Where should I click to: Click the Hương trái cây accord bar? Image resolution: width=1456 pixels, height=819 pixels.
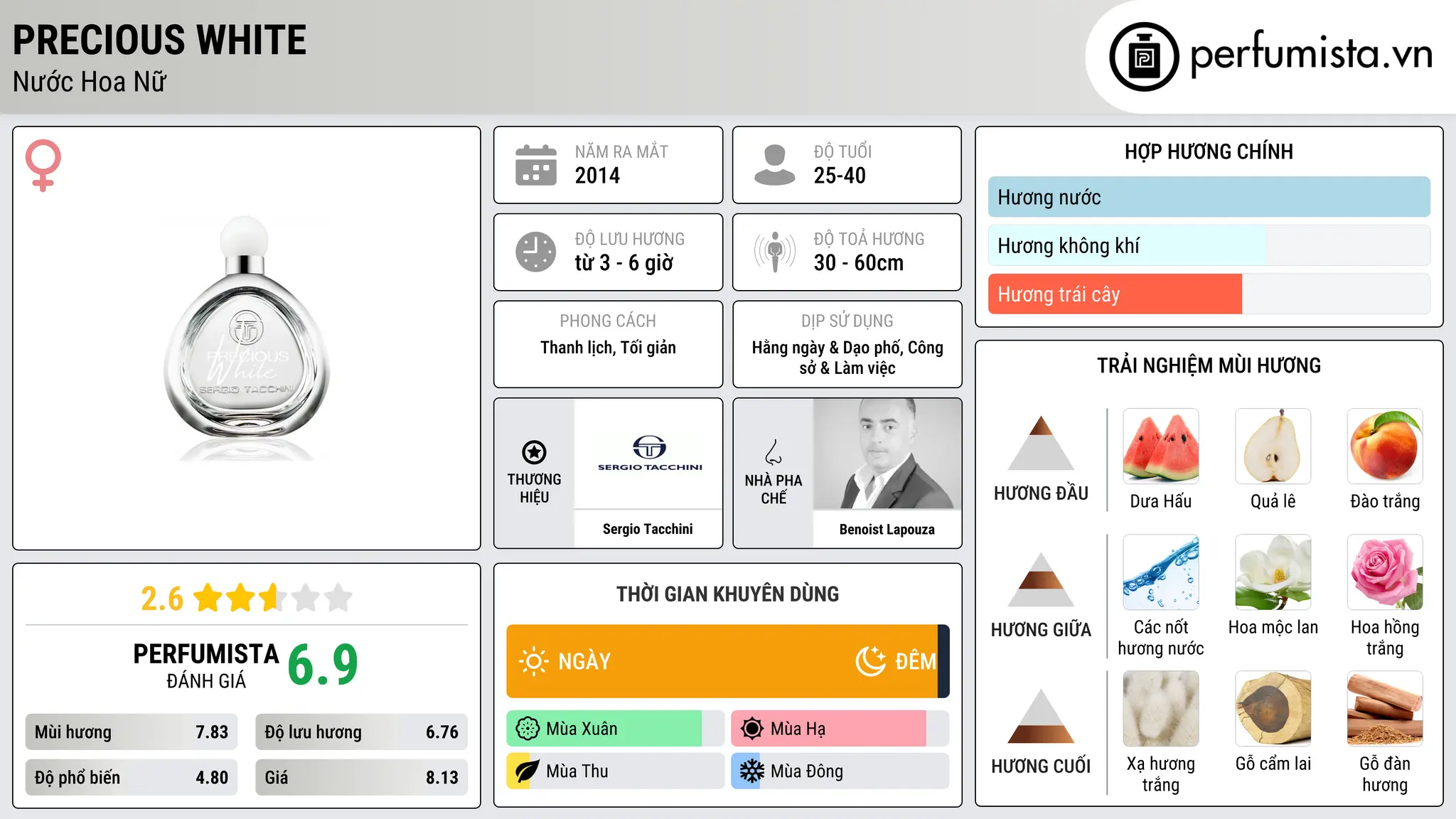pos(1209,294)
